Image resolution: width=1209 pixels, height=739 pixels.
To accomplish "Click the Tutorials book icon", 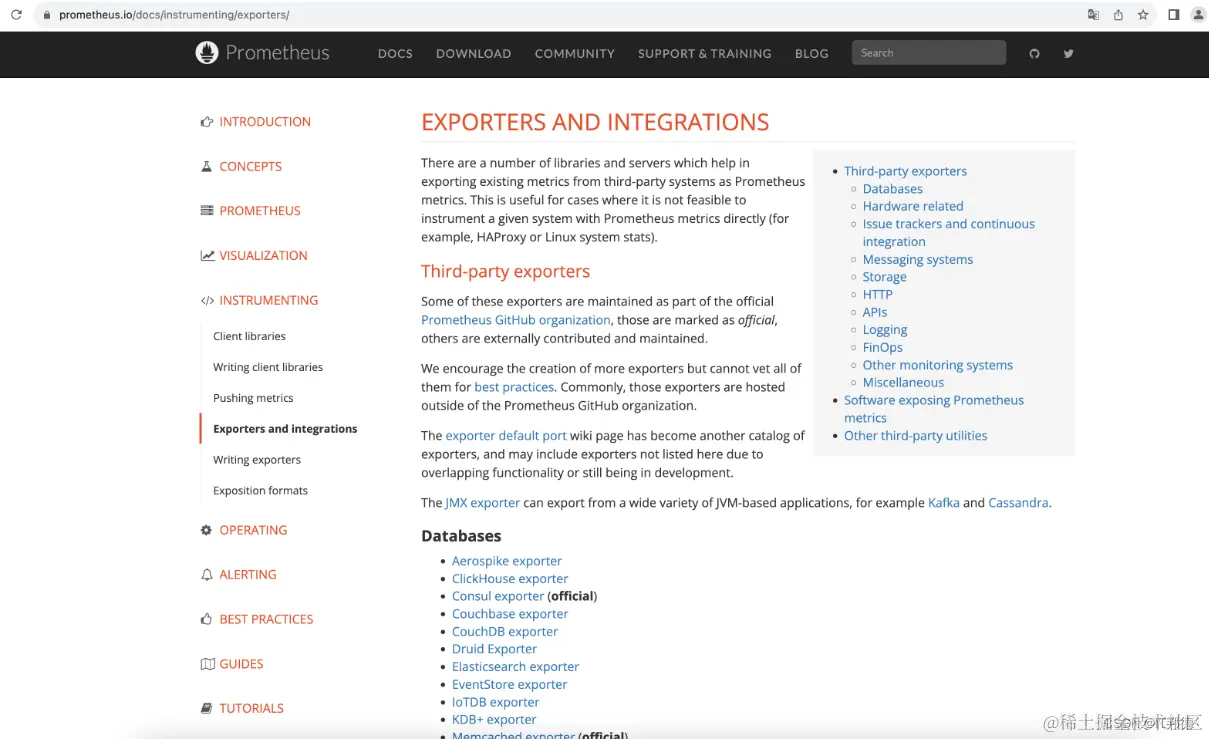I will (x=207, y=708).
